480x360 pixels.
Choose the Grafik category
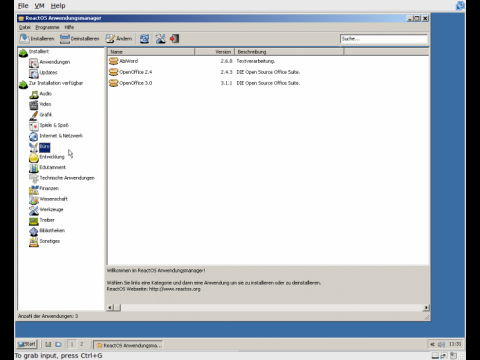click(46, 115)
